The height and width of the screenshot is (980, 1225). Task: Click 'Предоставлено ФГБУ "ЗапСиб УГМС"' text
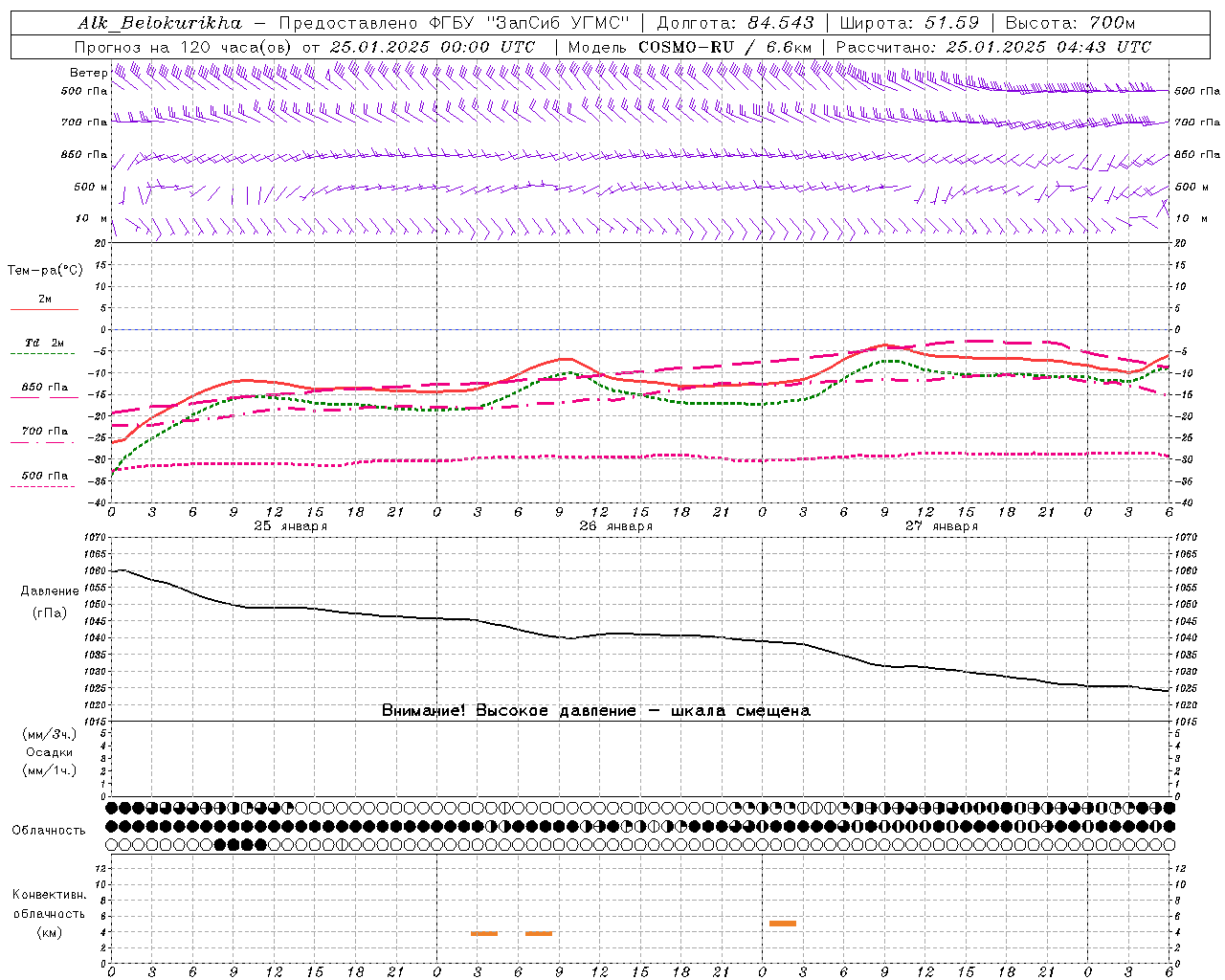pos(455,23)
